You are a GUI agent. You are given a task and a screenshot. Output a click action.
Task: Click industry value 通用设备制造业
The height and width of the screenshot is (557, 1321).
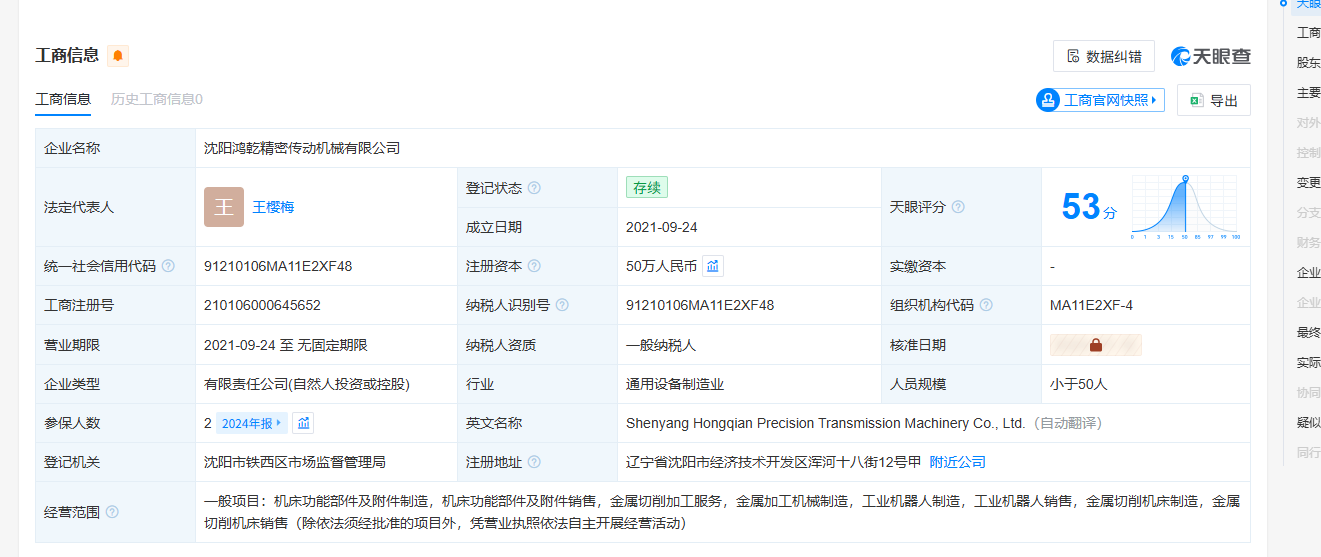click(x=675, y=384)
